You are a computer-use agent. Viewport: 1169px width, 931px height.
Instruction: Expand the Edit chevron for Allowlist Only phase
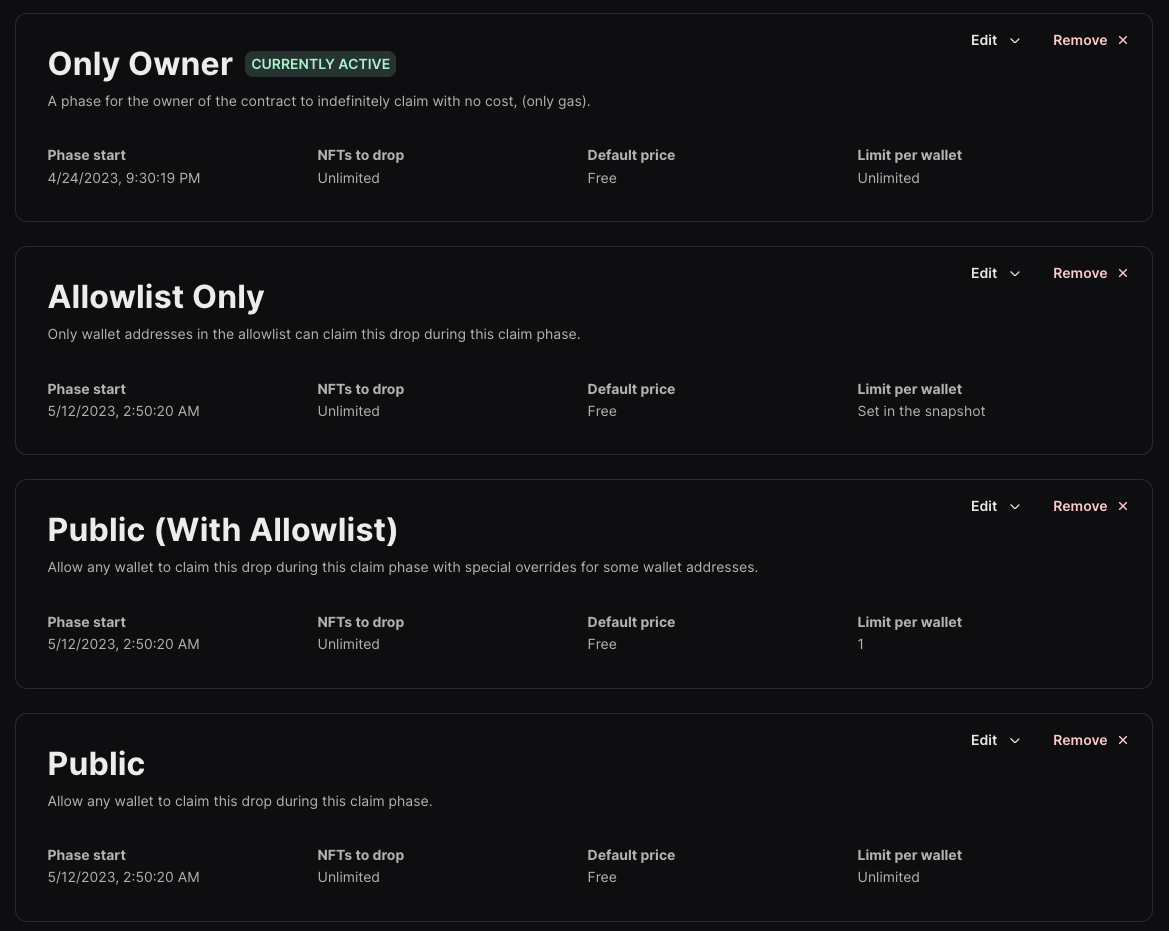[x=1015, y=274]
